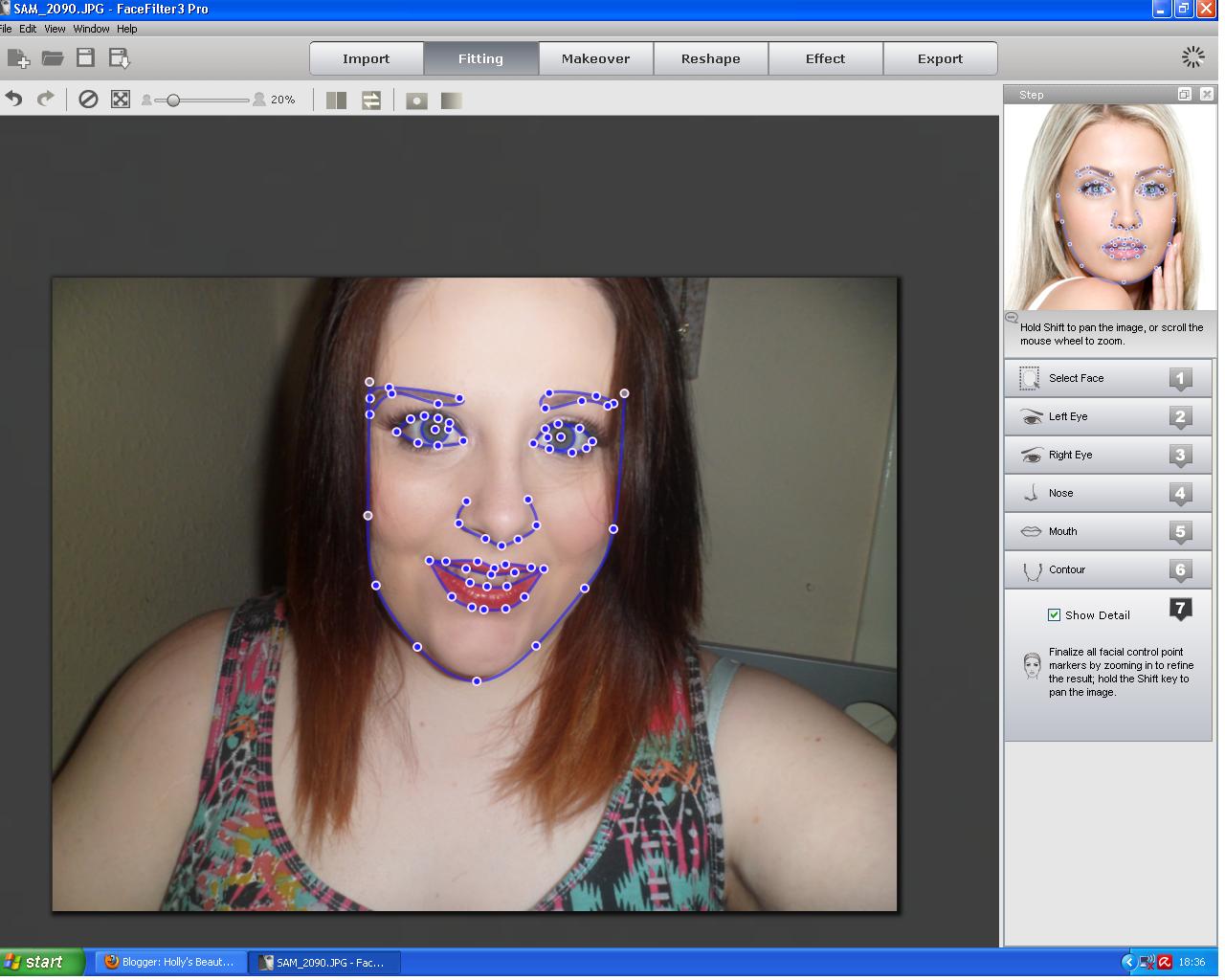Screen dimensions: 1225x980
Task: Open the Effect tab
Action: pyautogui.click(x=825, y=58)
